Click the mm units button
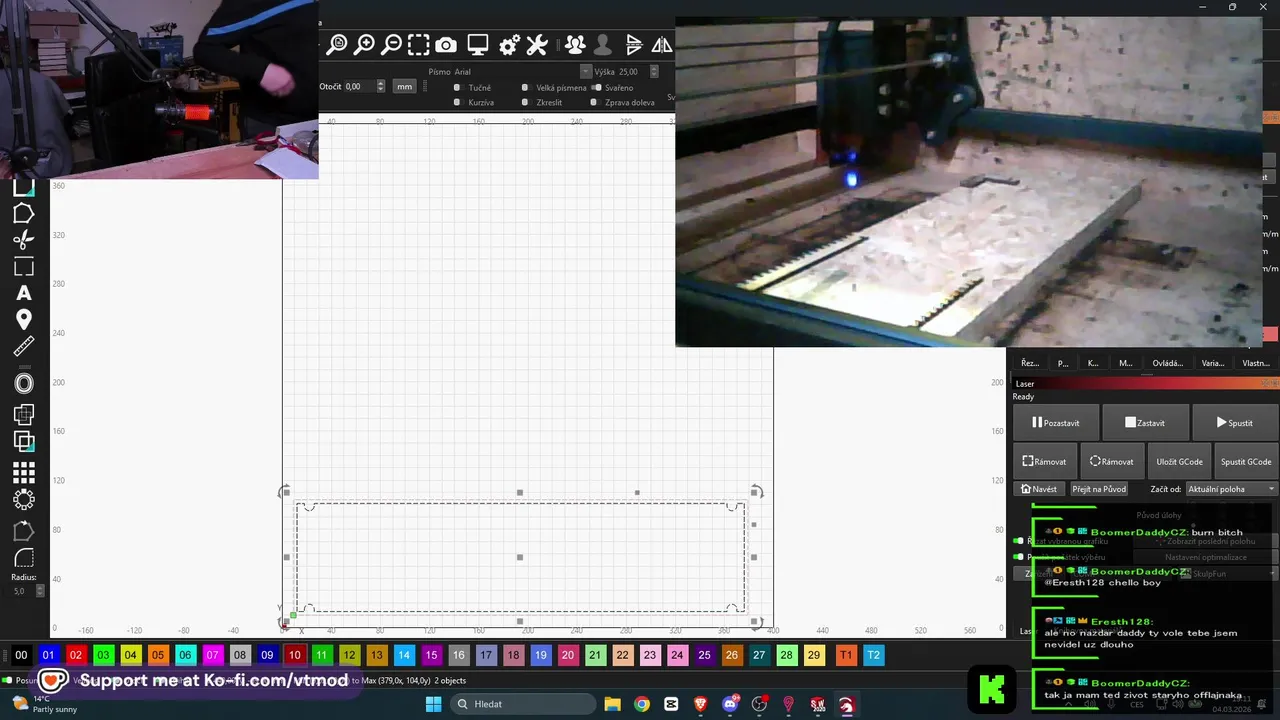The height and width of the screenshot is (720, 1280). 404,87
